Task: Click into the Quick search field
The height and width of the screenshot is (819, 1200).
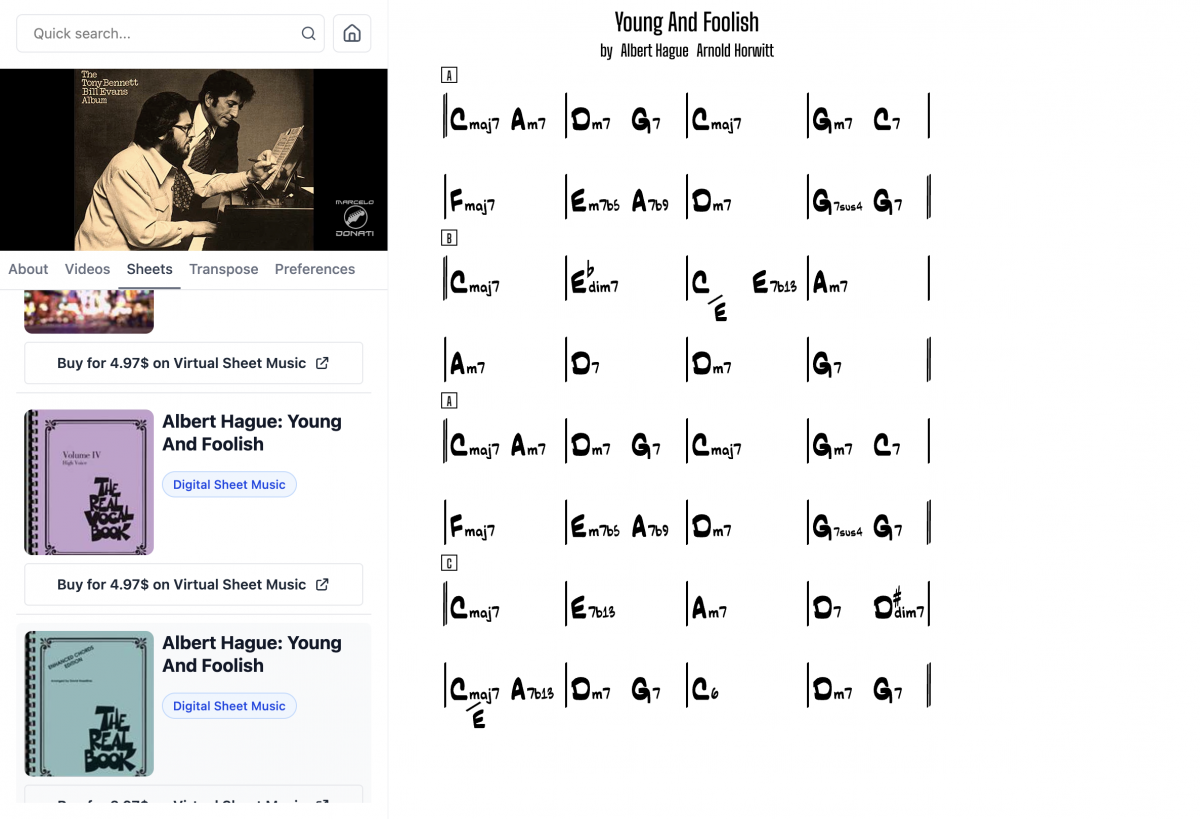Action: pyautogui.click(x=160, y=34)
